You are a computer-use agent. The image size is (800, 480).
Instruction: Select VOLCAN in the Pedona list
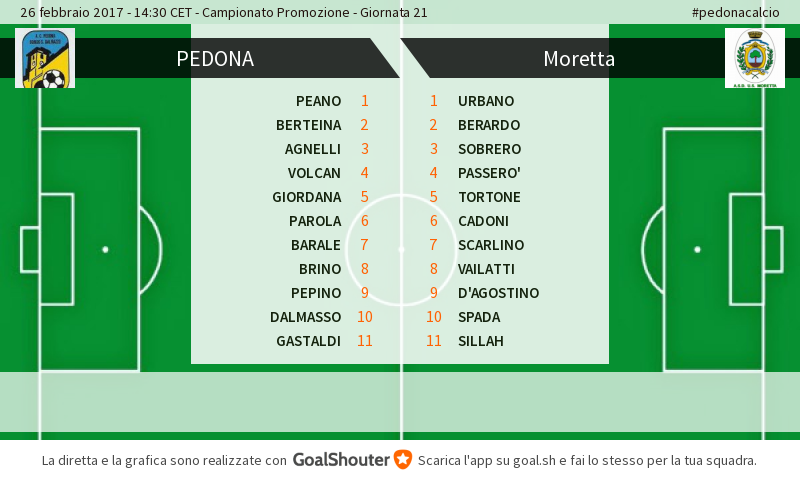coord(314,173)
